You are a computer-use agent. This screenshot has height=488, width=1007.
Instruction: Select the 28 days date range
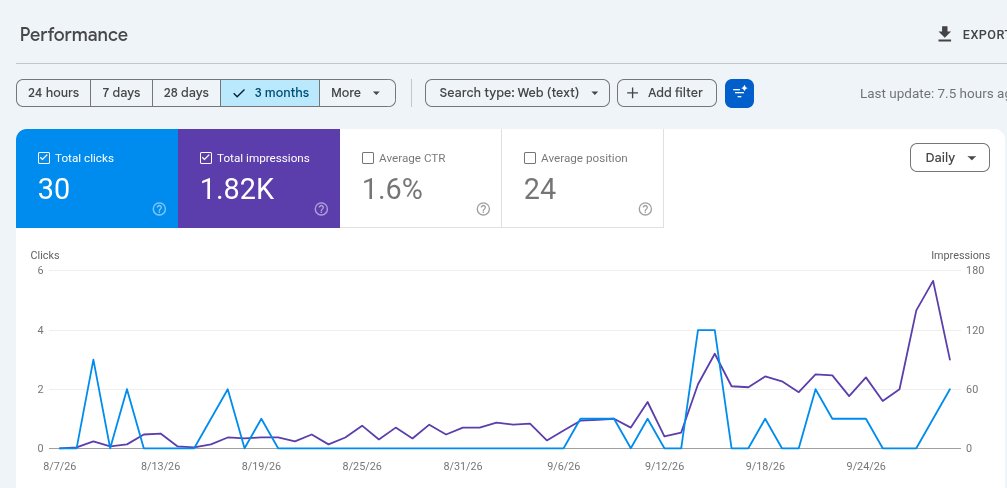coord(186,93)
